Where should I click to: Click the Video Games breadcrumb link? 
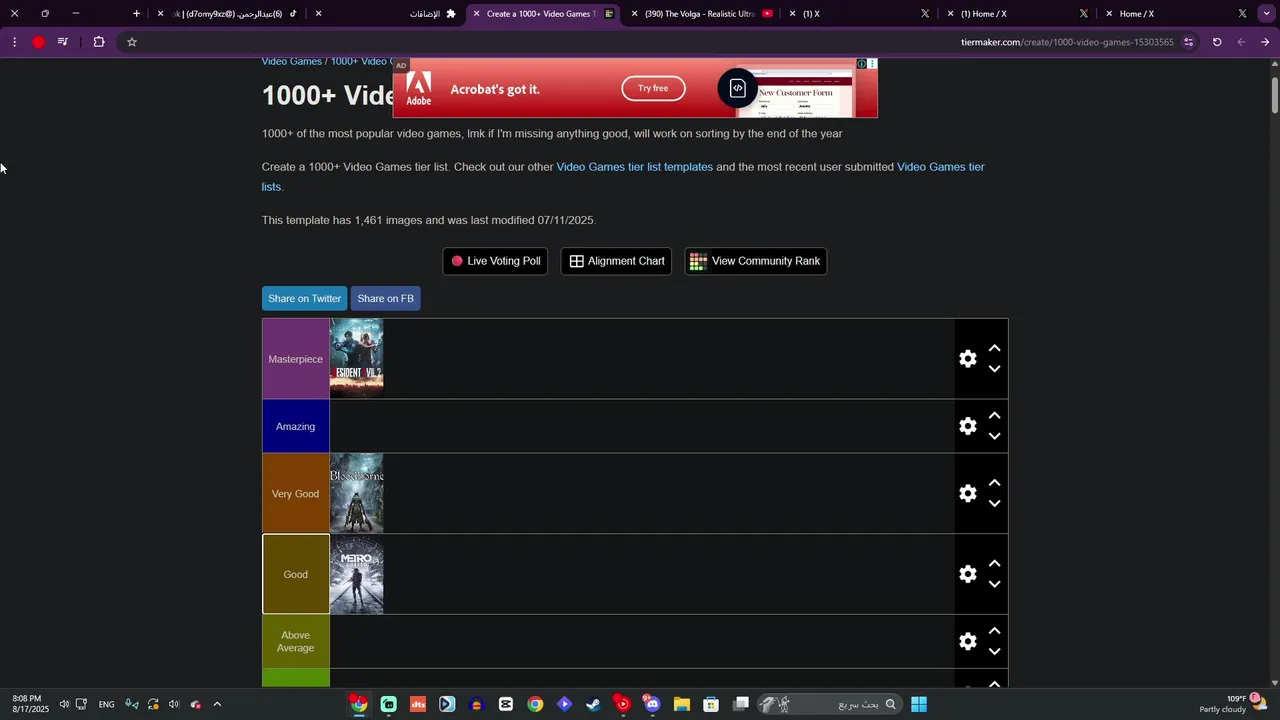click(x=291, y=62)
